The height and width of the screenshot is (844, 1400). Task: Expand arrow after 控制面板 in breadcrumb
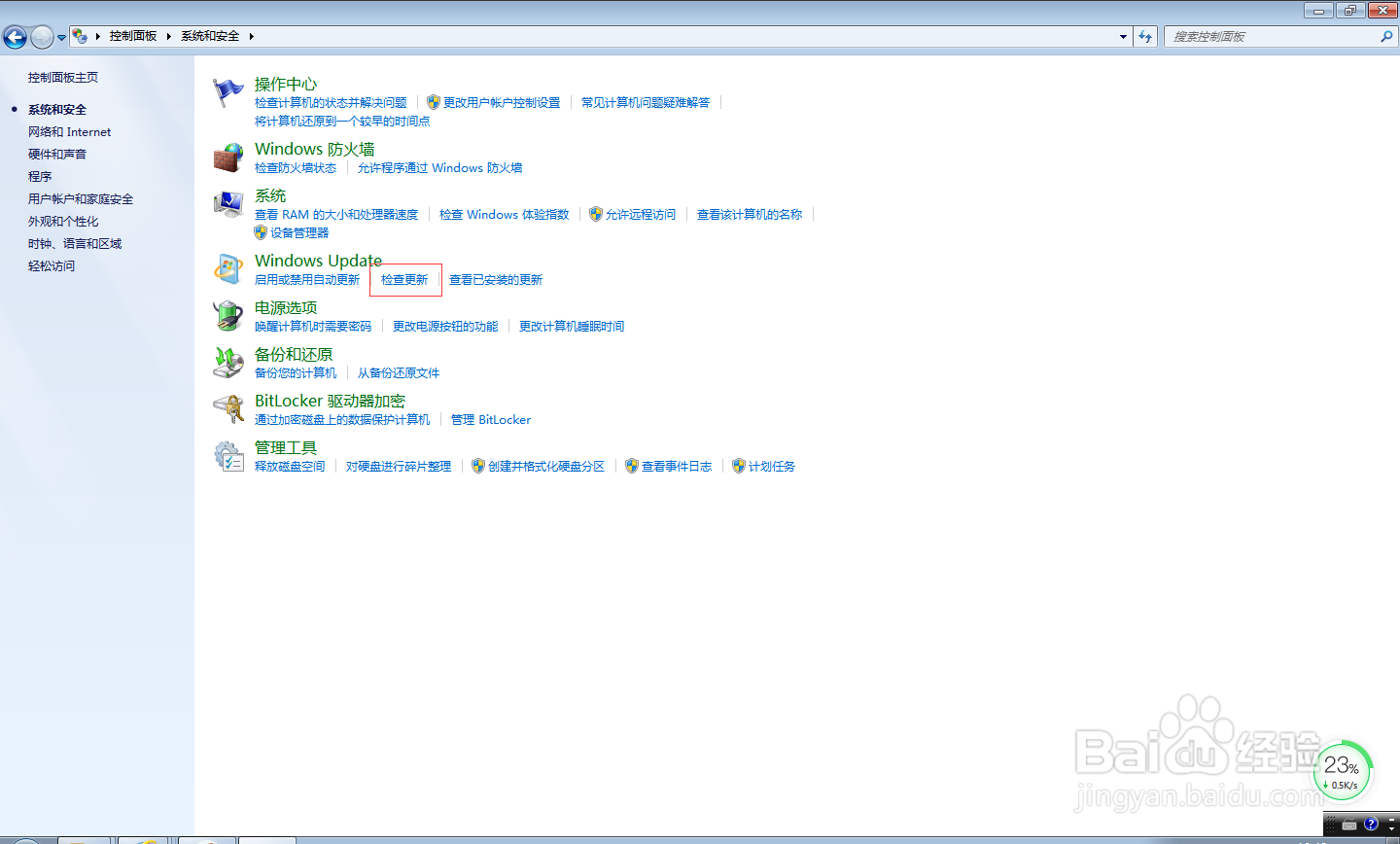tap(168, 36)
